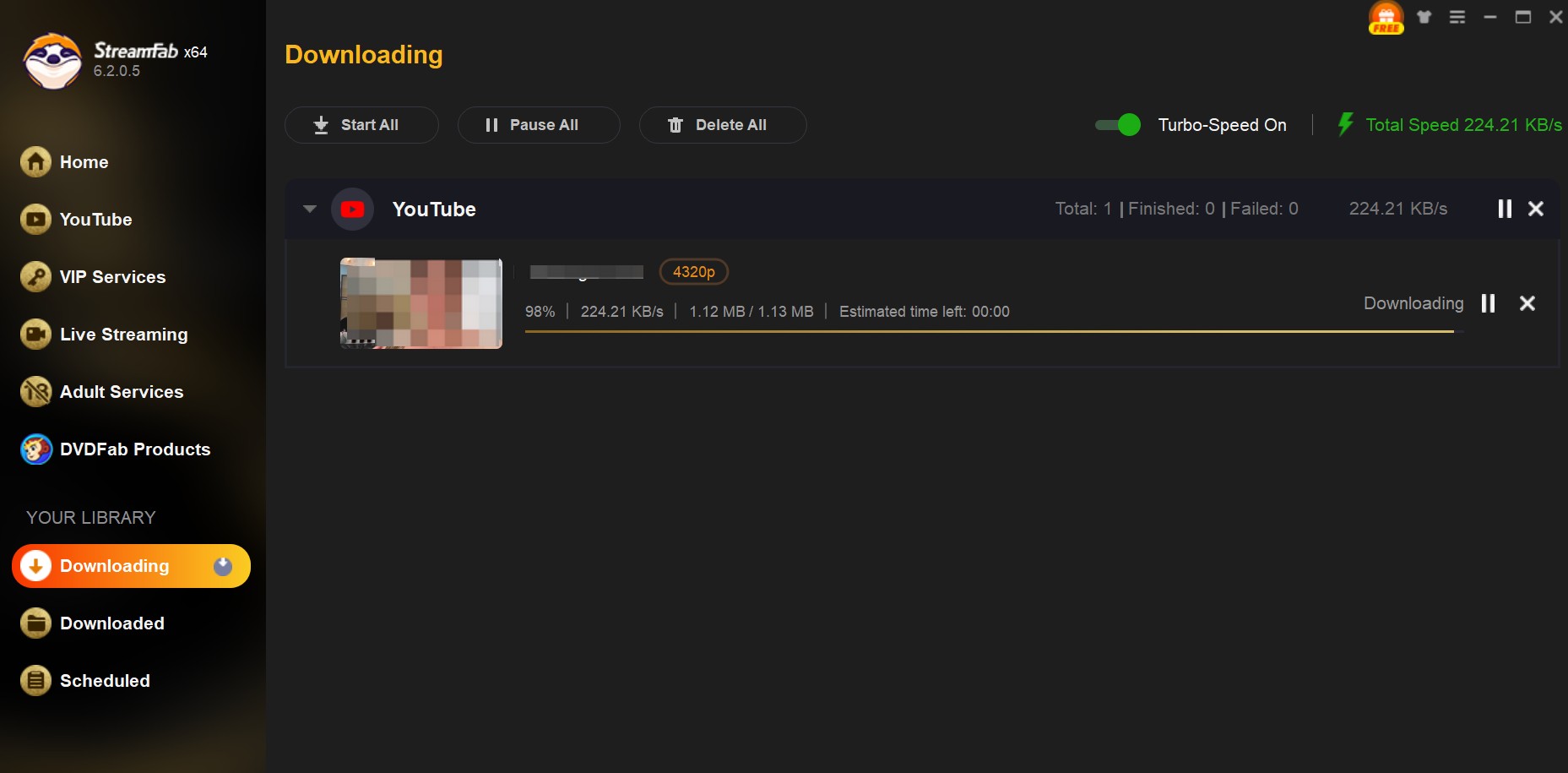Image resolution: width=1568 pixels, height=773 pixels.
Task: Click the 'Total Speed 224.21 KB/s' text
Action: pos(1463,125)
